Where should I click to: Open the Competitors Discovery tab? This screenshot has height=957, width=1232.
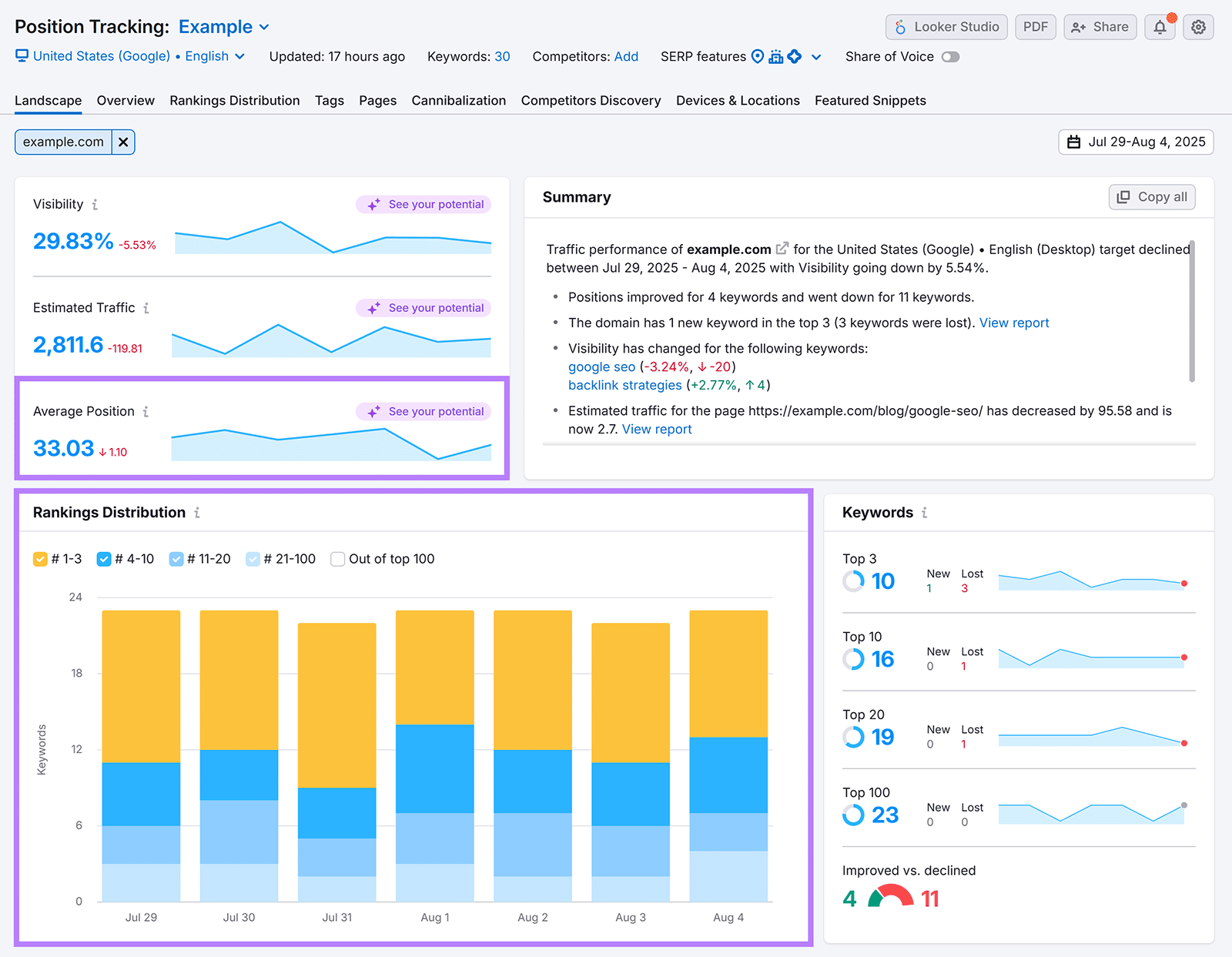click(591, 100)
